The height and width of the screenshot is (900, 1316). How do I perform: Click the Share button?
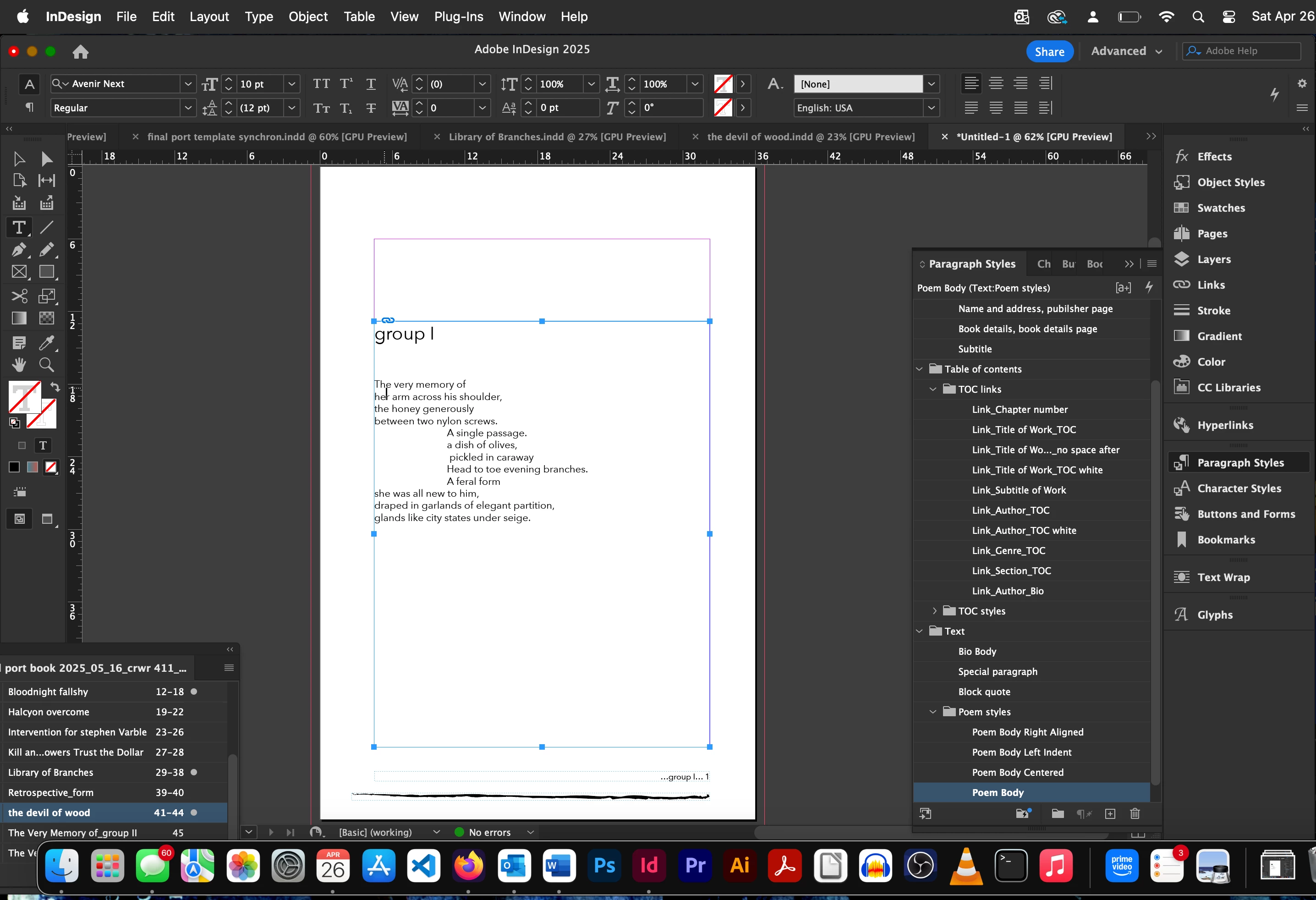pyautogui.click(x=1049, y=51)
